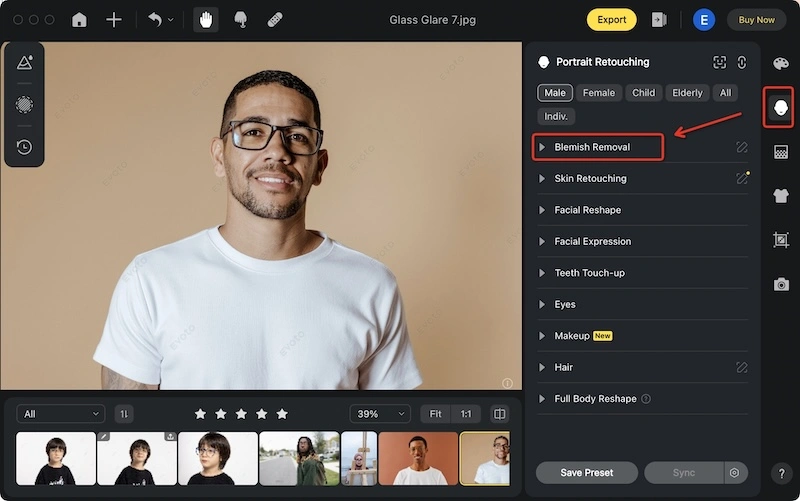
Task: Open the Color Adjustment palette icon
Action: tap(781, 64)
